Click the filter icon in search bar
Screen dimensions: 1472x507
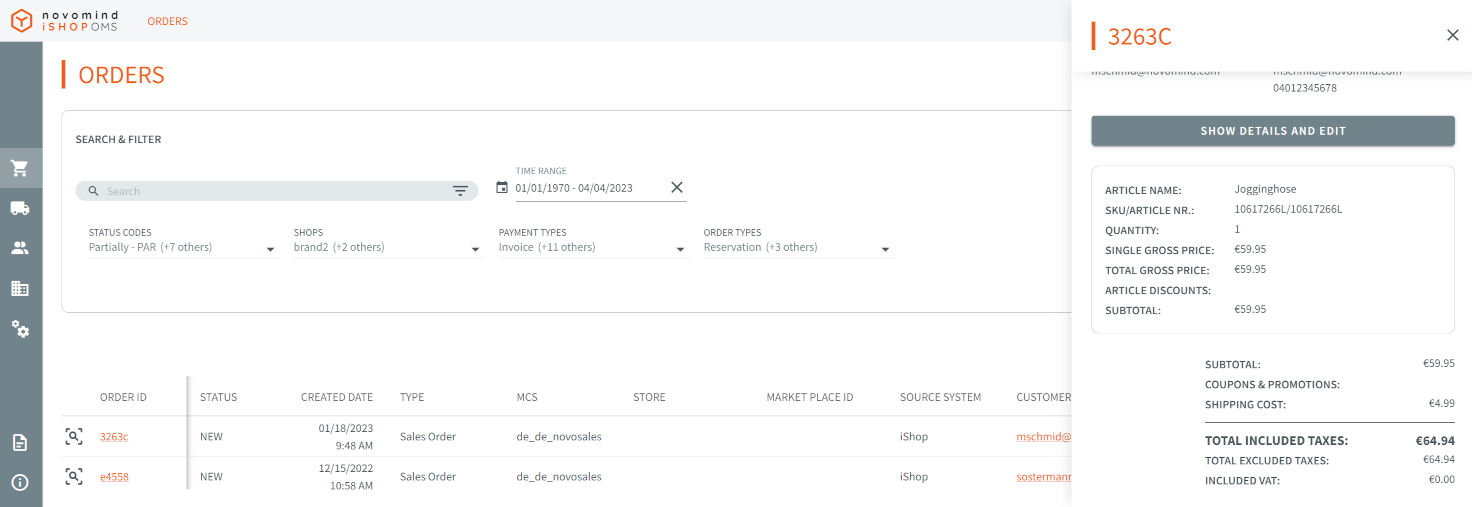pyautogui.click(x=460, y=191)
